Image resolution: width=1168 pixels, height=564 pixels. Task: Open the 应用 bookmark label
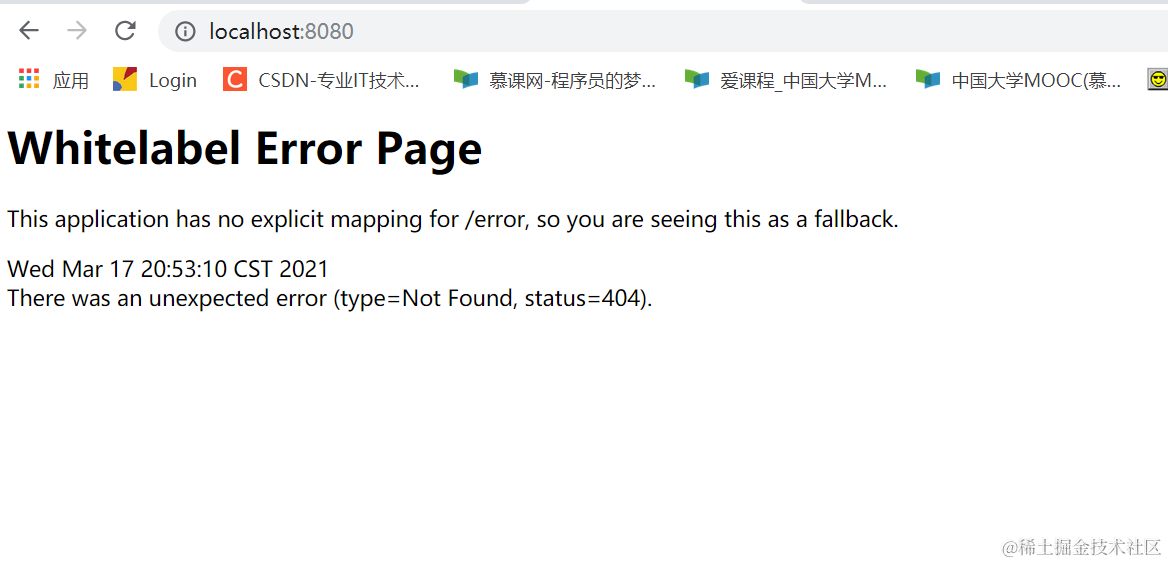point(71,80)
